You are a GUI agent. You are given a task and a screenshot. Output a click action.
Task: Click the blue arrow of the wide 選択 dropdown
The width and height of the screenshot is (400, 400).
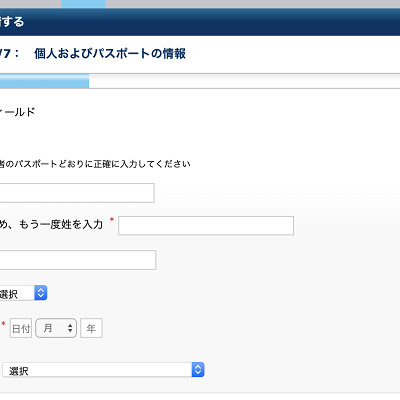coord(198,370)
